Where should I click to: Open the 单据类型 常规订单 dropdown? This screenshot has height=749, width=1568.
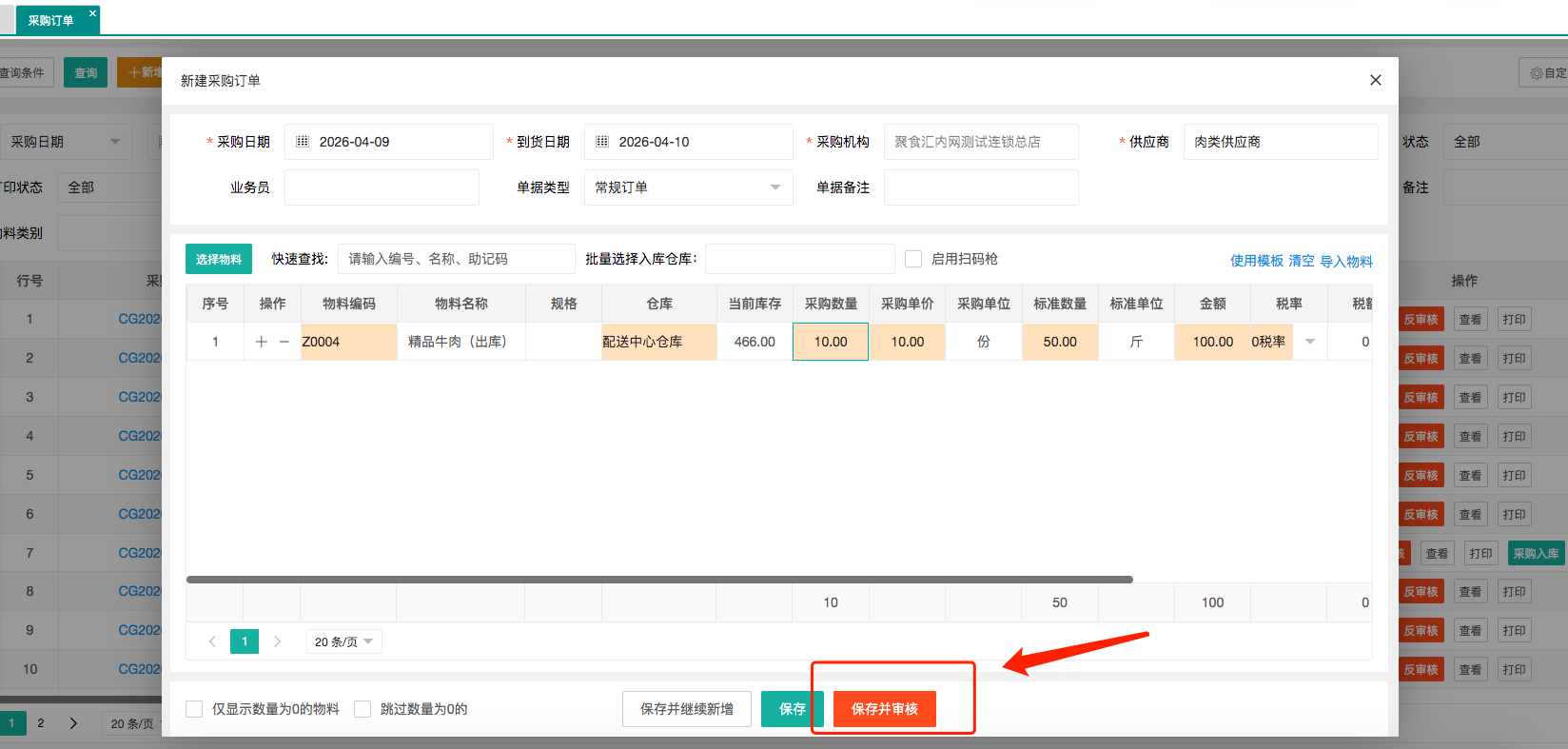tap(688, 187)
